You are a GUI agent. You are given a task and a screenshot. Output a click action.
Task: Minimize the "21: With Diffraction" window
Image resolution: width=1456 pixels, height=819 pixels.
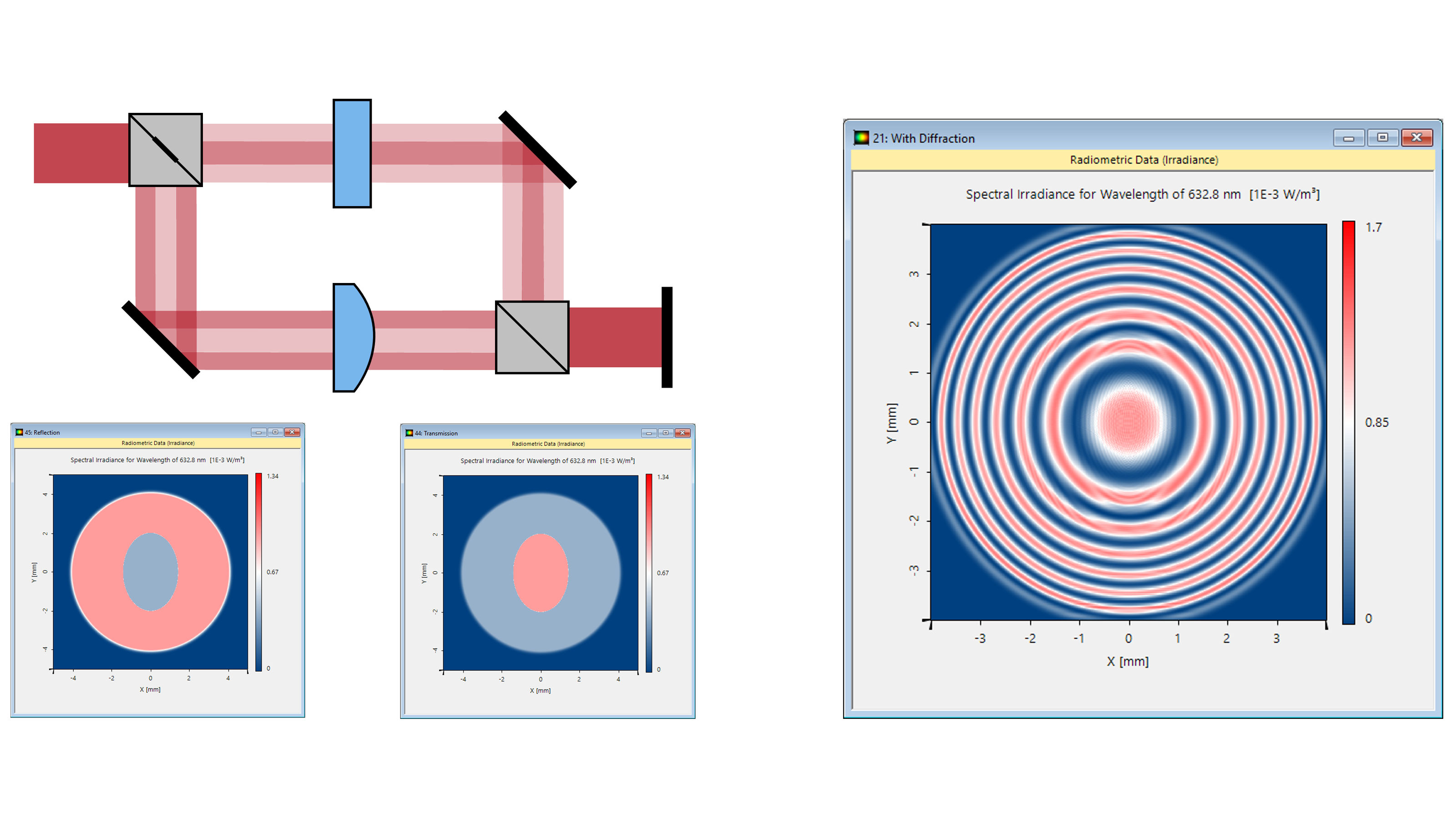1349,137
